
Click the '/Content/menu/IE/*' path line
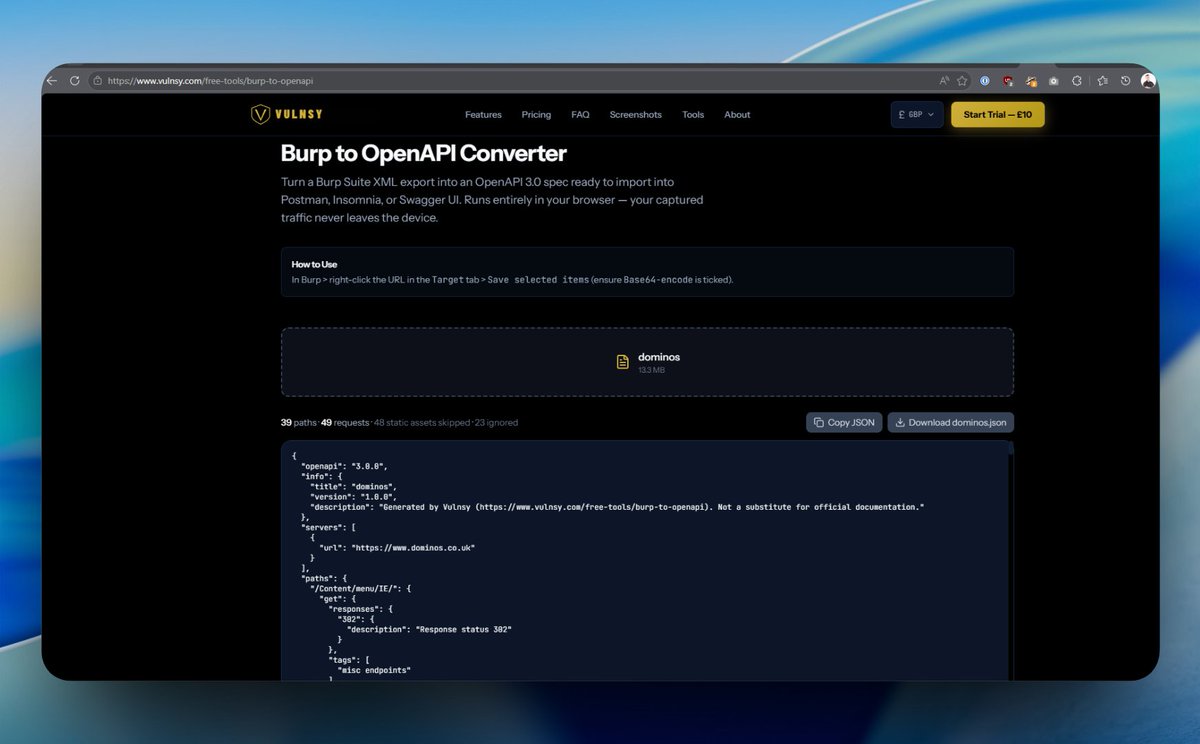pyautogui.click(x=361, y=588)
